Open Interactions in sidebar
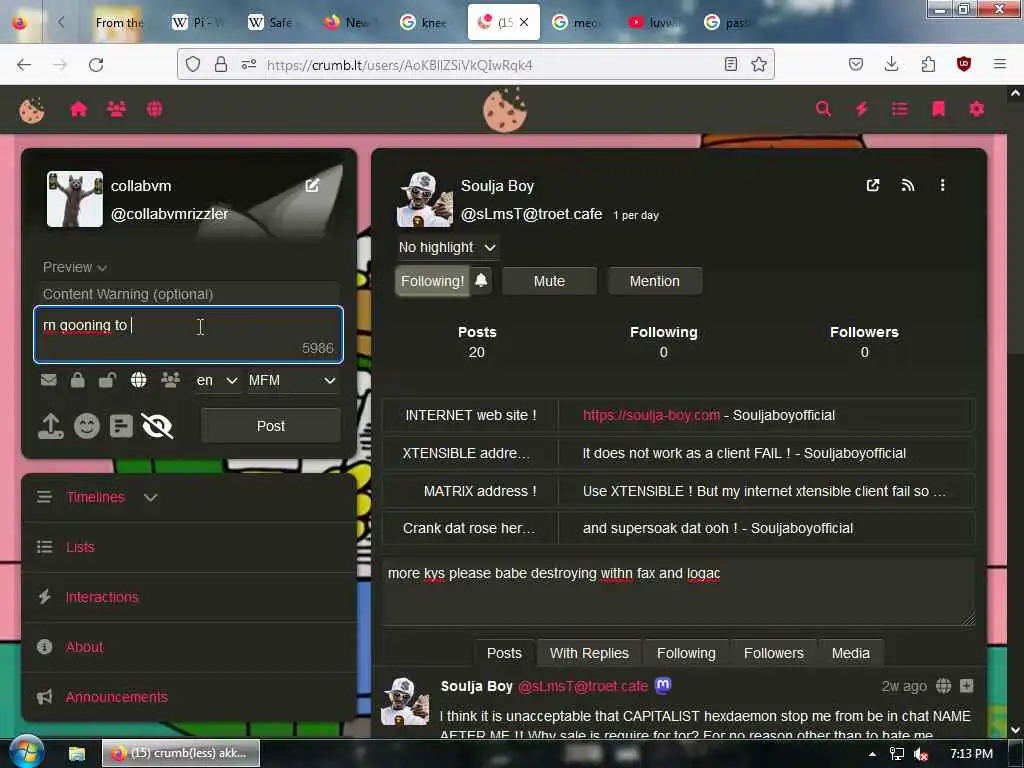 102,597
